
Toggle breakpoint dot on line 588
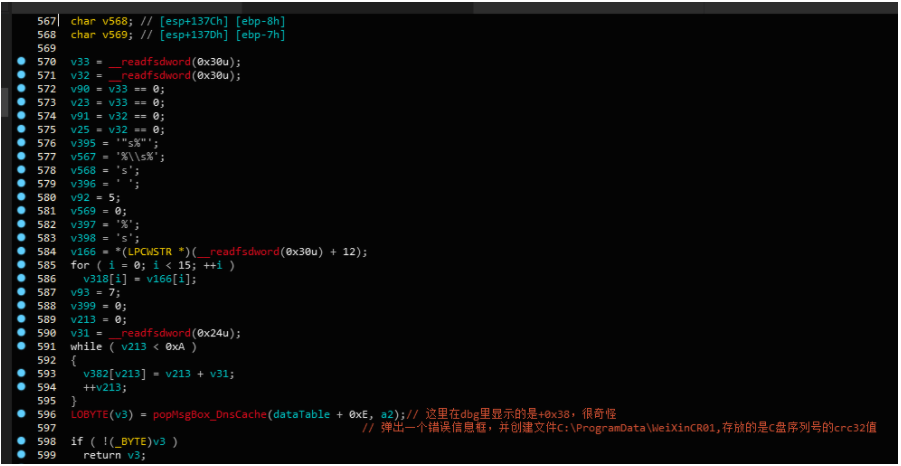21,305
